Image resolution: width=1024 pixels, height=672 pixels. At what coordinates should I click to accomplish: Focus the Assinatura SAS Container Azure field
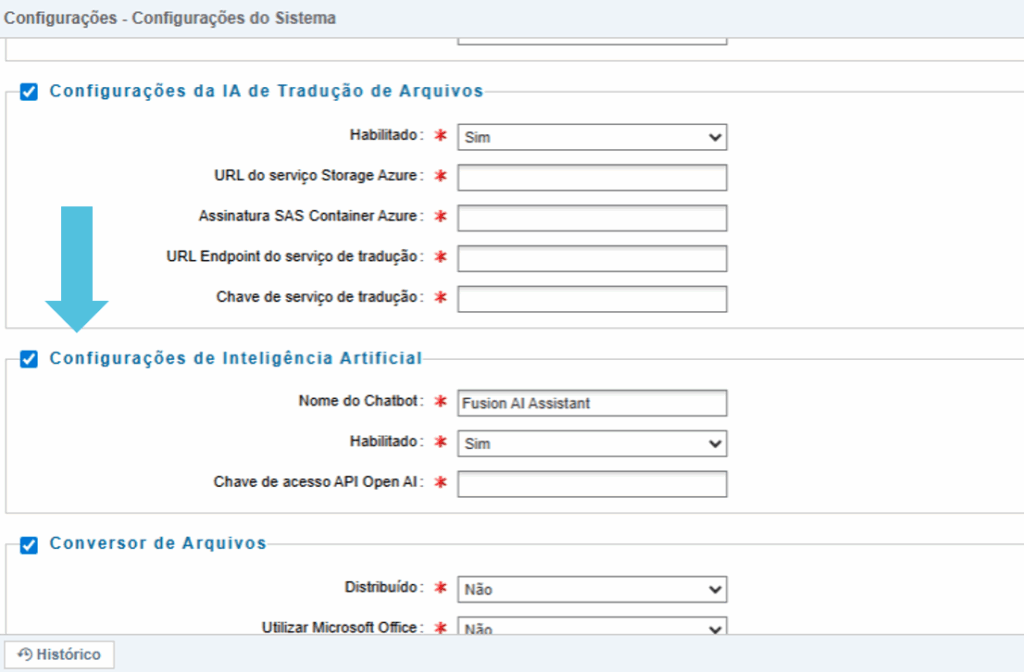point(591,218)
